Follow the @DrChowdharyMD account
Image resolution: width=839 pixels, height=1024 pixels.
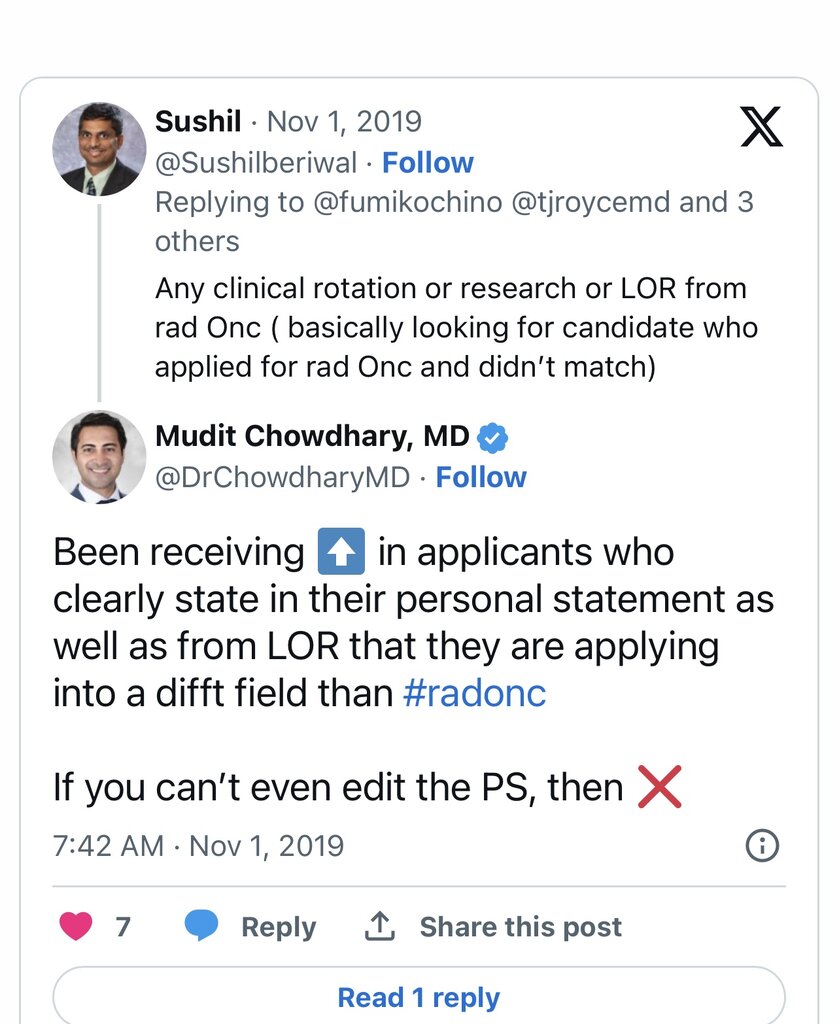[x=481, y=478]
